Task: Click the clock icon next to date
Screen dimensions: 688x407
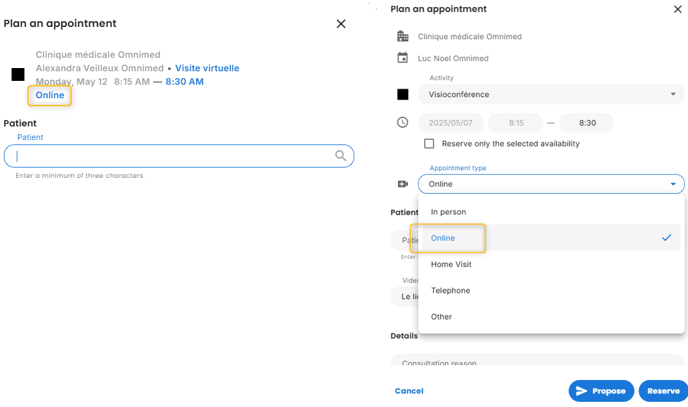Action: (x=403, y=123)
